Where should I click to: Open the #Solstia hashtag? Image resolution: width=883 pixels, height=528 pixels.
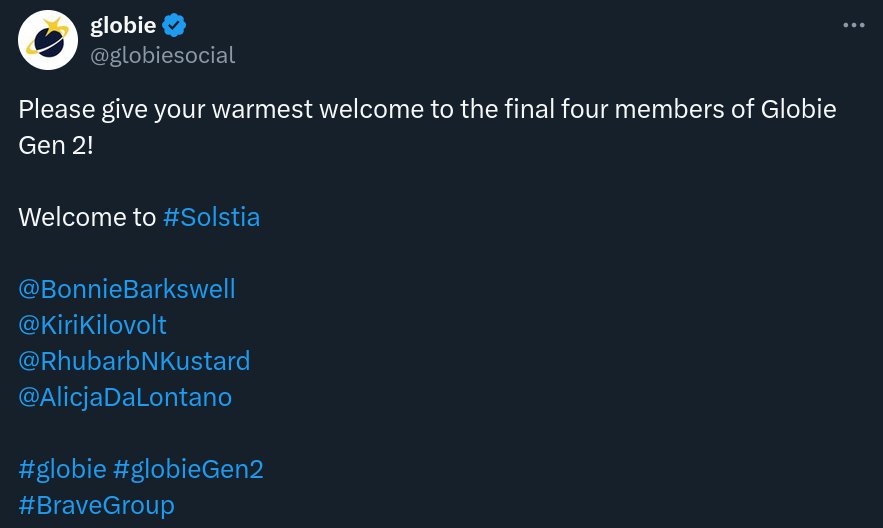(x=211, y=217)
